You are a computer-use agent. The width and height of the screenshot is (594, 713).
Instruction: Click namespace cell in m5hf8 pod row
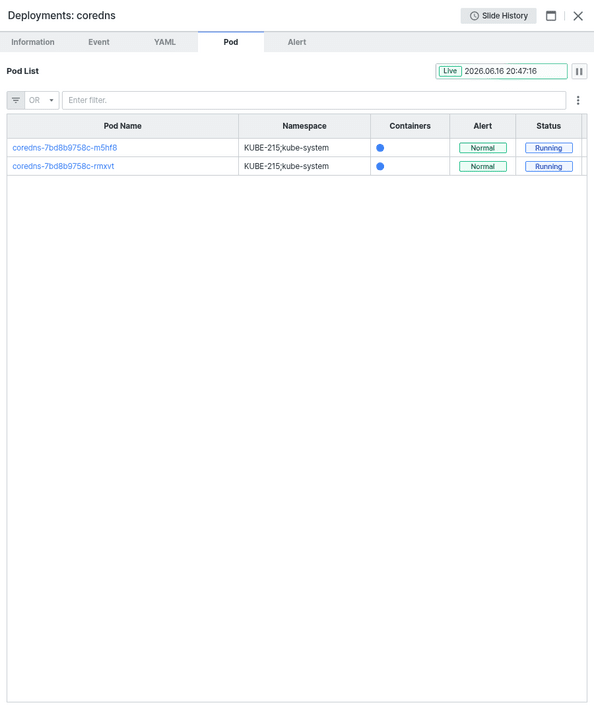tap(304, 148)
